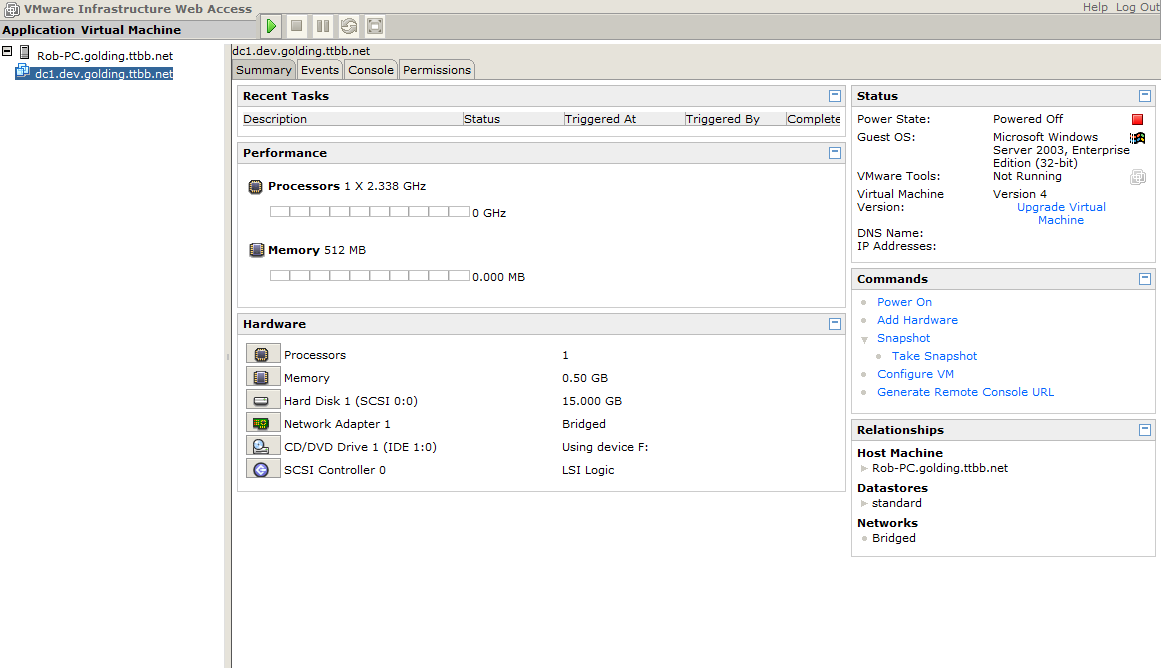Collapse the Commands panel
Viewport: 1163px width, 668px height.
coord(1144,279)
